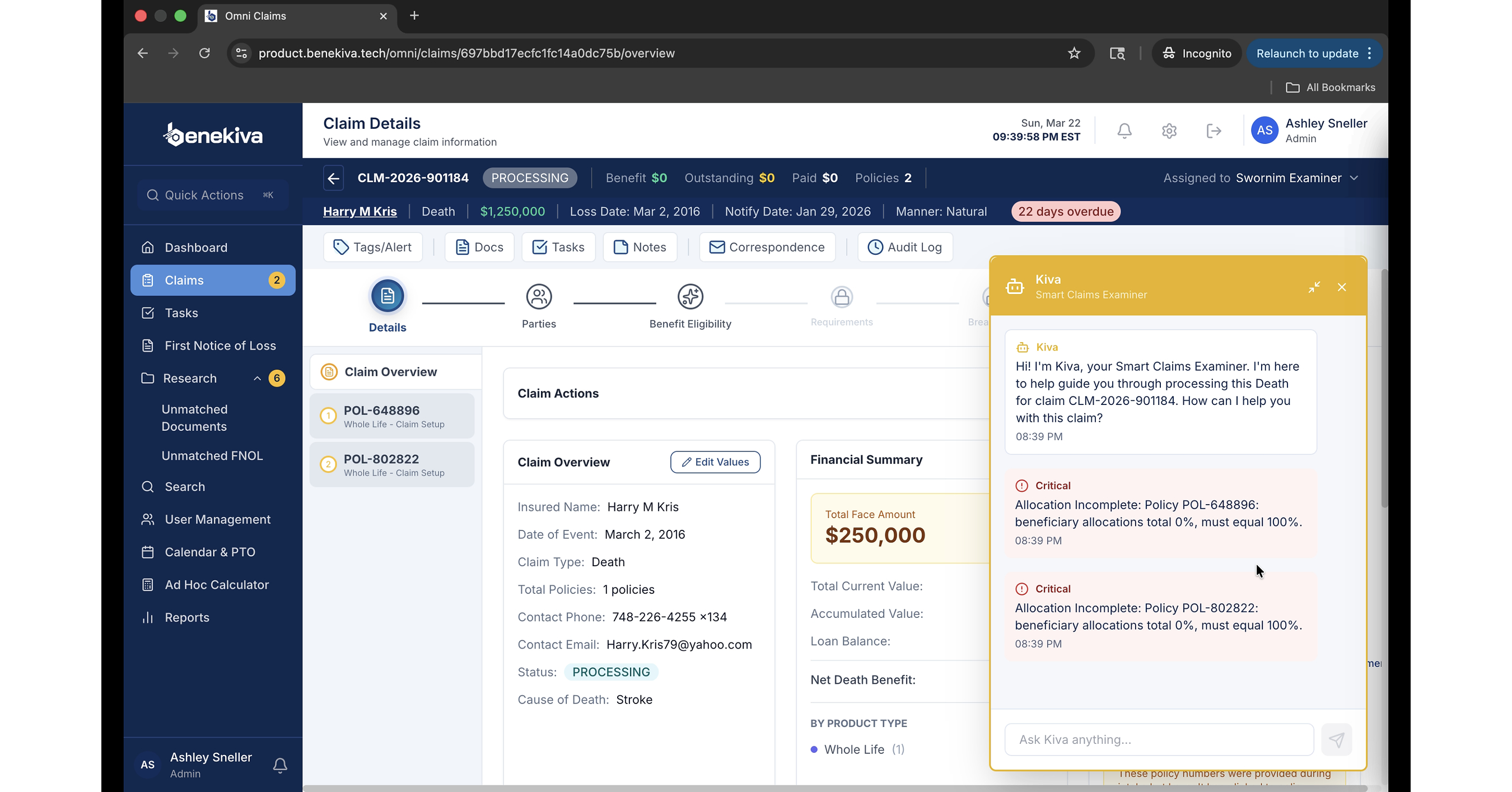
Task: Open All Bookmarks folder
Action: [1330, 87]
